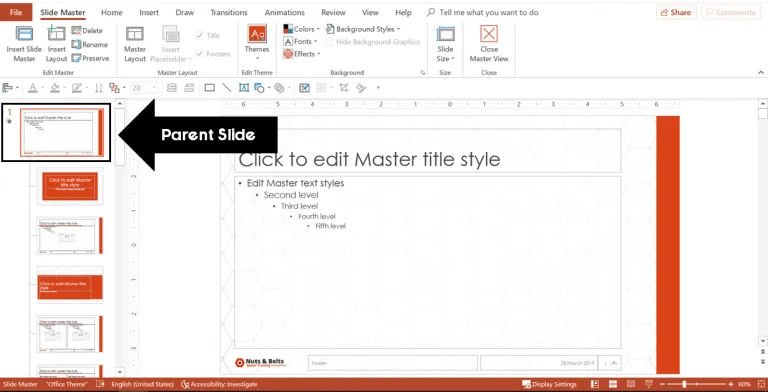Click the Align objects quick toolbar icon

pyautogui.click(x=8, y=88)
